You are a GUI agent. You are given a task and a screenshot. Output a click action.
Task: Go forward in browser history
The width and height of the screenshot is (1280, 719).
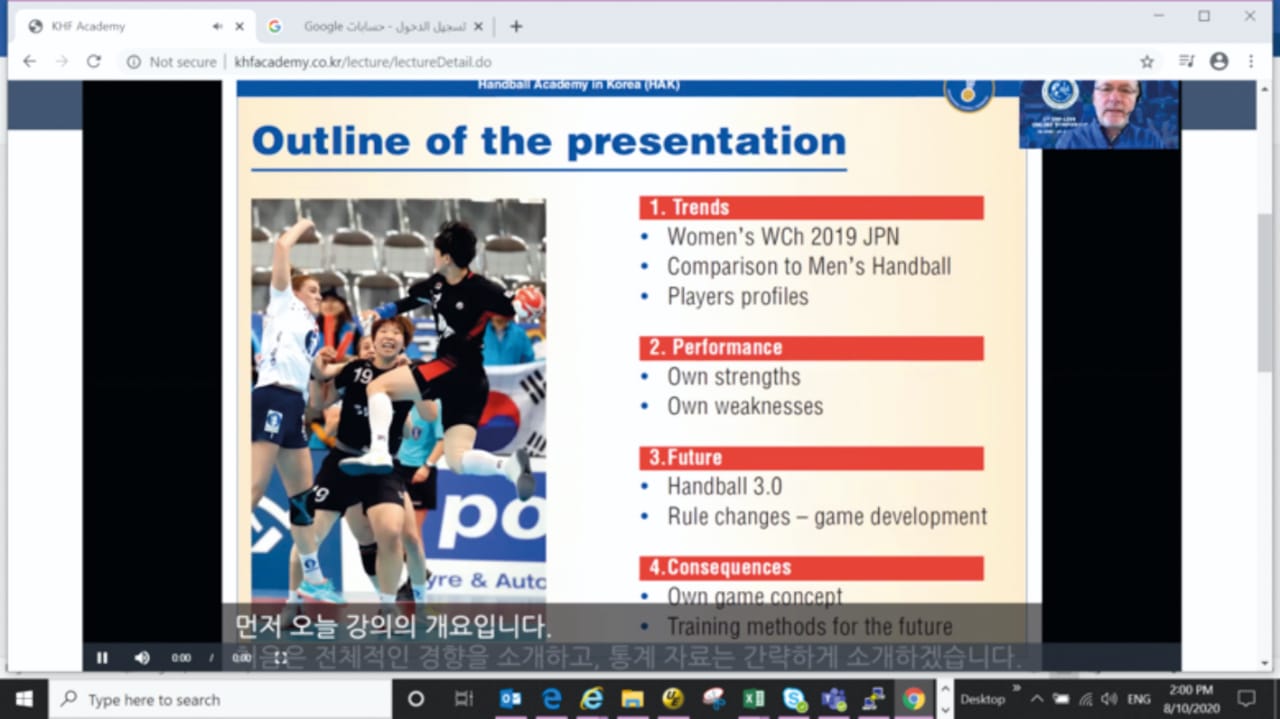[x=62, y=61]
